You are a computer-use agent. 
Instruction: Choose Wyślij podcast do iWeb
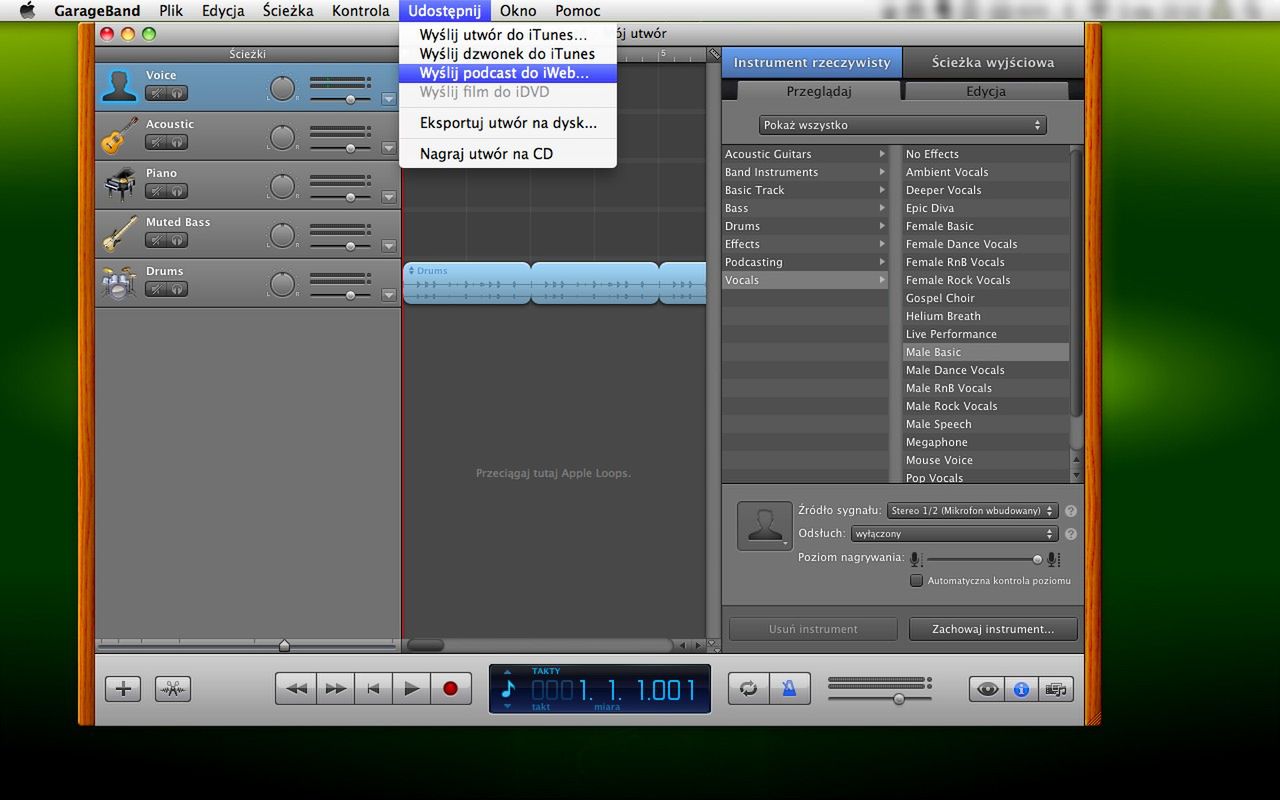pyautogui.click(x=508, y=73)
